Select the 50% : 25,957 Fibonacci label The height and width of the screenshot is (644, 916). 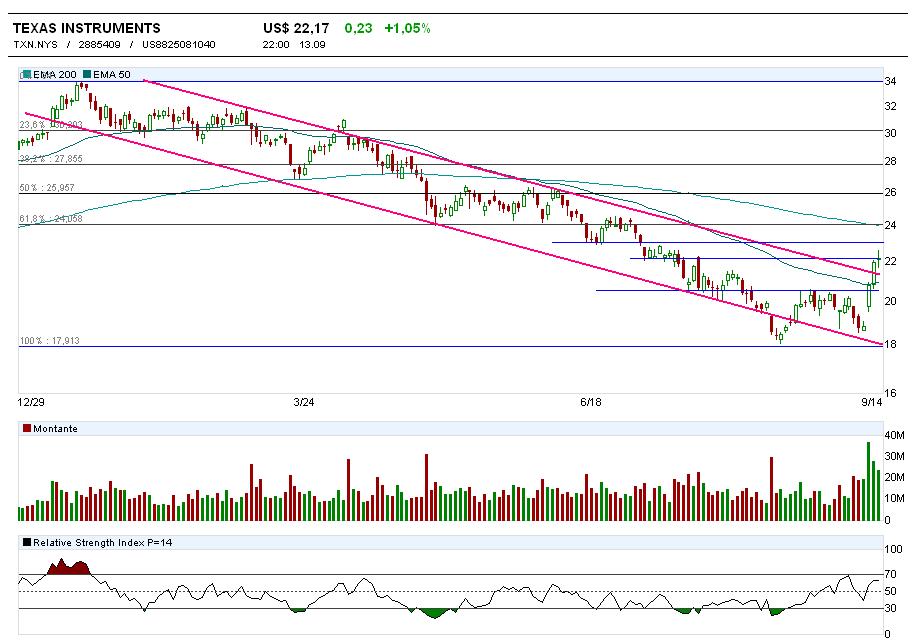click(x=47, y=188)
